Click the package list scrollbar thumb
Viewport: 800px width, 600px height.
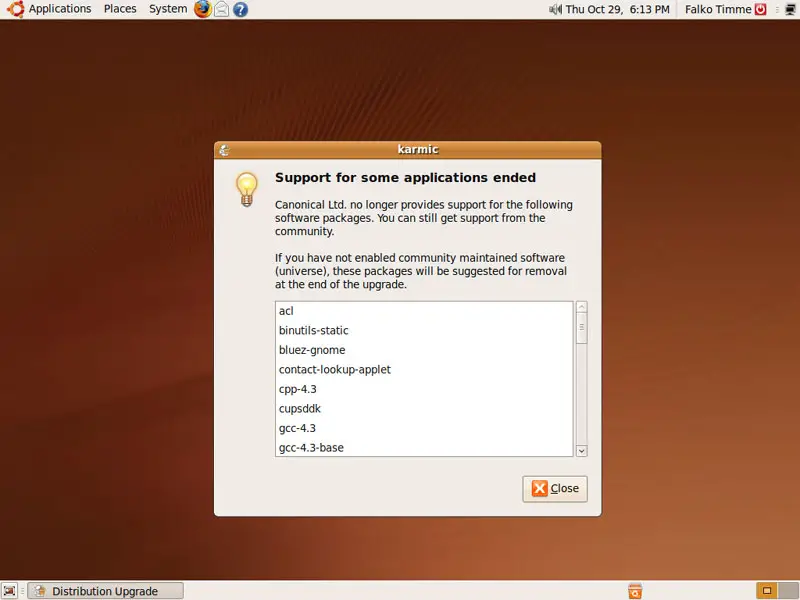pyautogui.click(x=582, y=328)
